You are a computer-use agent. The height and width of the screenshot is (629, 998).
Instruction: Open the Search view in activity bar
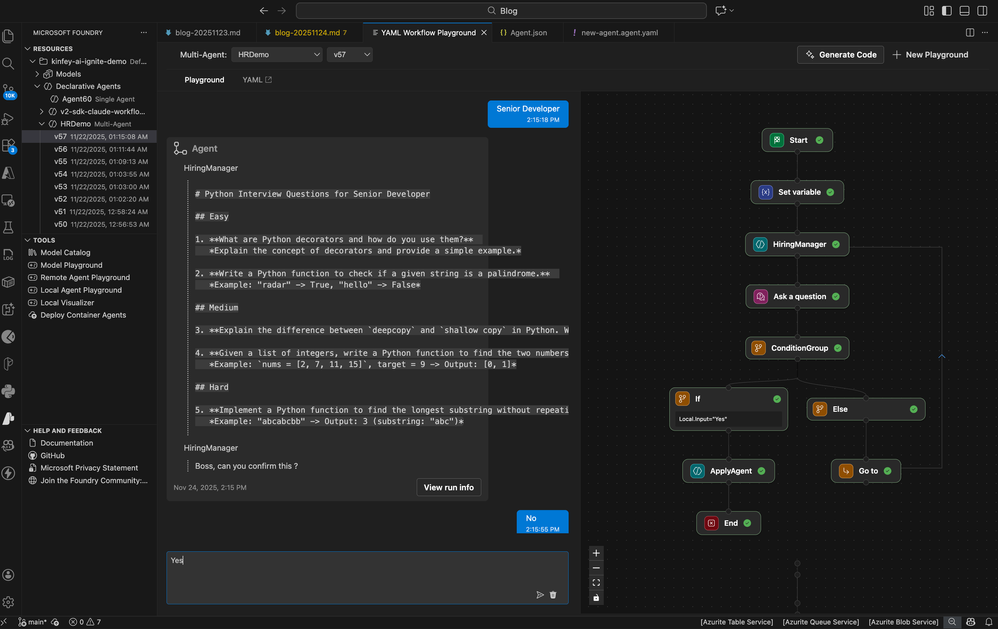[x=8, y=64]
